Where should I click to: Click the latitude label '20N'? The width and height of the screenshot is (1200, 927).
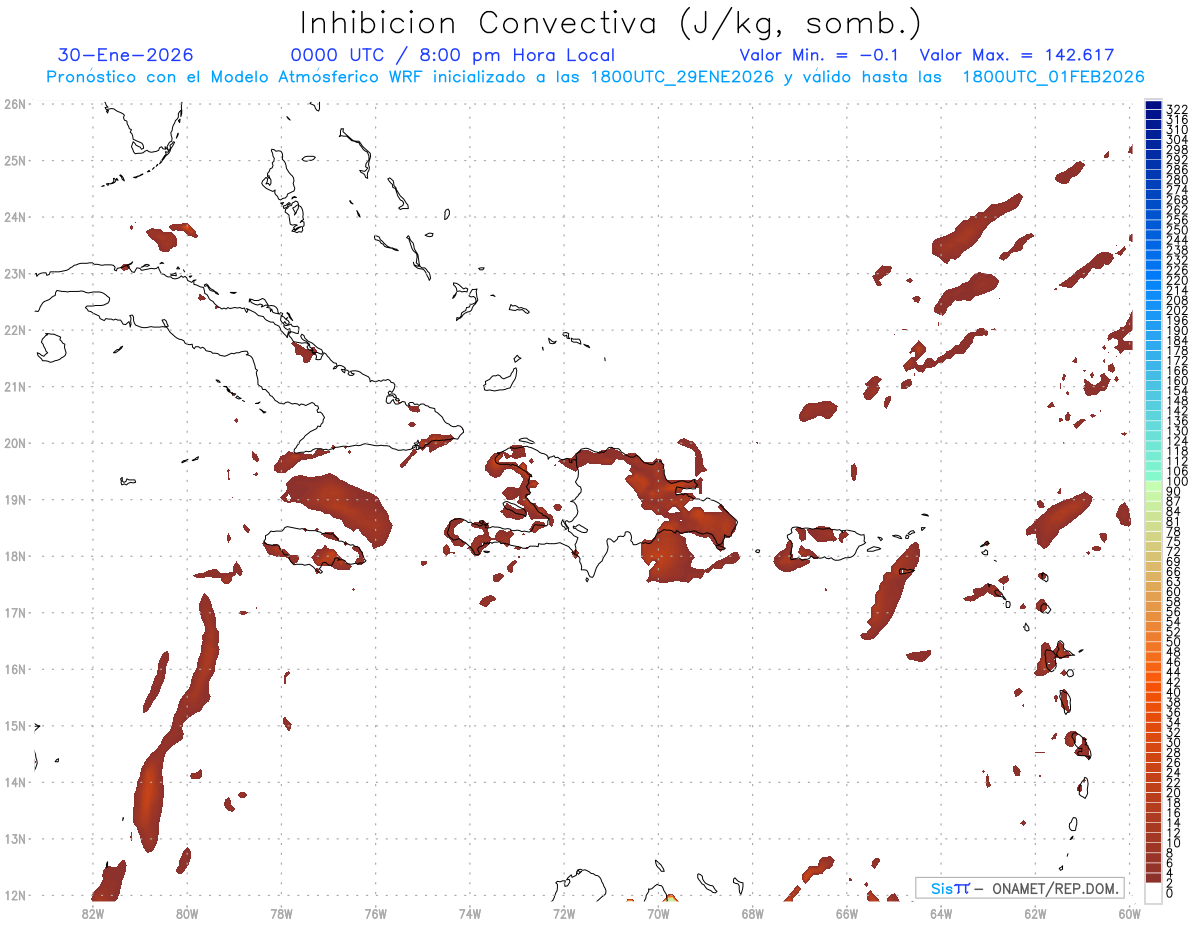(x=15, y=443)
